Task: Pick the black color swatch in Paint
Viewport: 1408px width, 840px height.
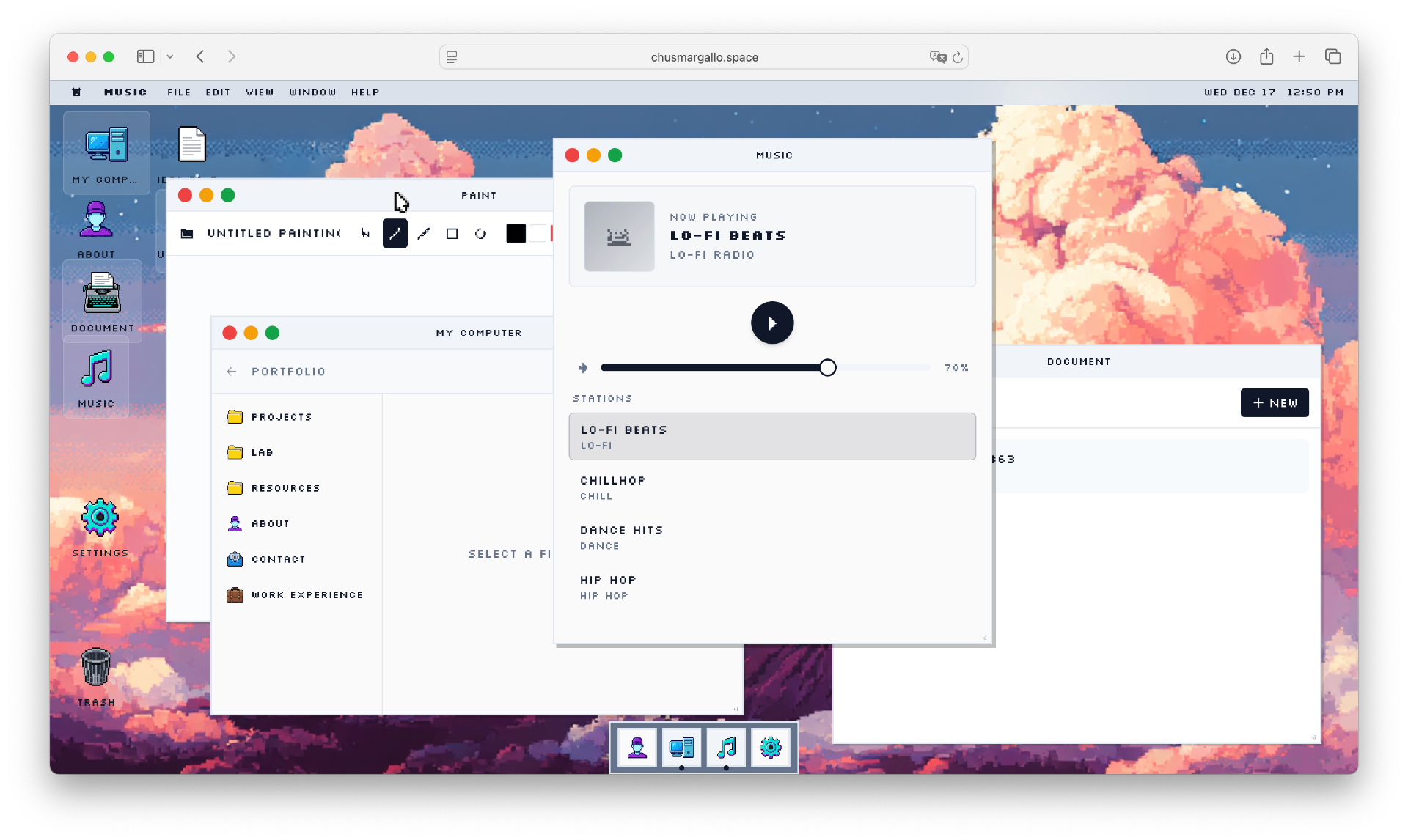Action: coord(516,232)
